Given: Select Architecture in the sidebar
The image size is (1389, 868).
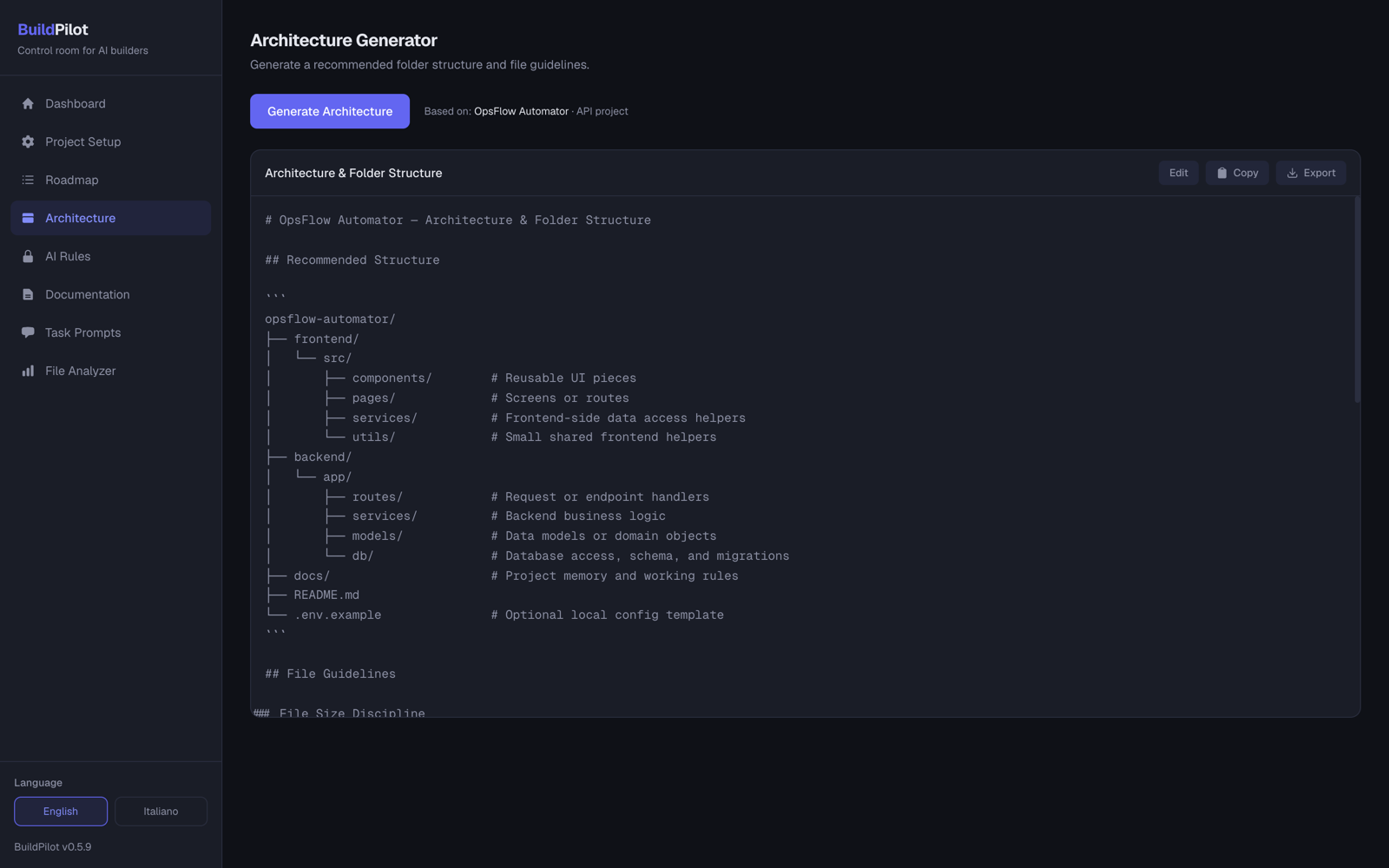Looking at the screenshot, I should point(110,218).
